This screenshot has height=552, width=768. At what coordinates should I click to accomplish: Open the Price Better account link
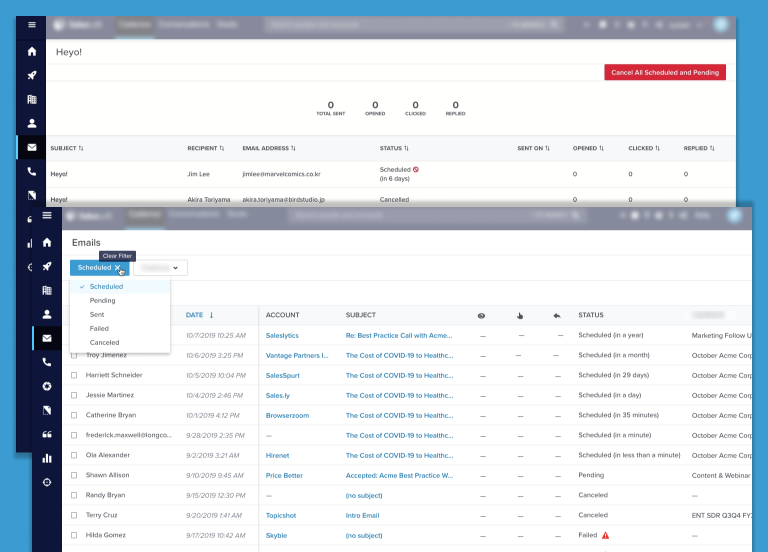coord(284,476)
